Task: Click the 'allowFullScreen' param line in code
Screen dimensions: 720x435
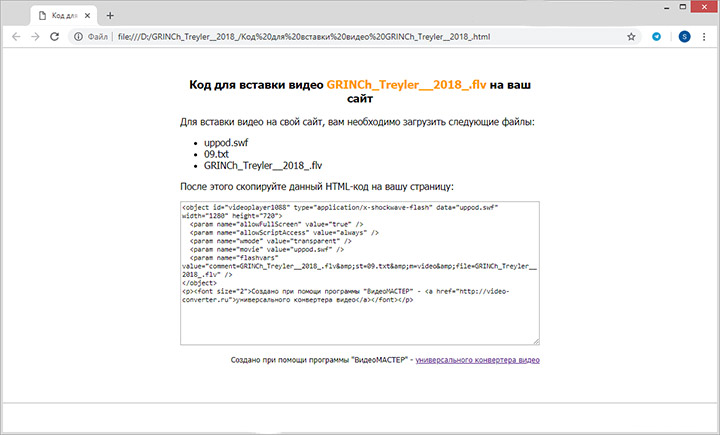Action: (276, 224)
